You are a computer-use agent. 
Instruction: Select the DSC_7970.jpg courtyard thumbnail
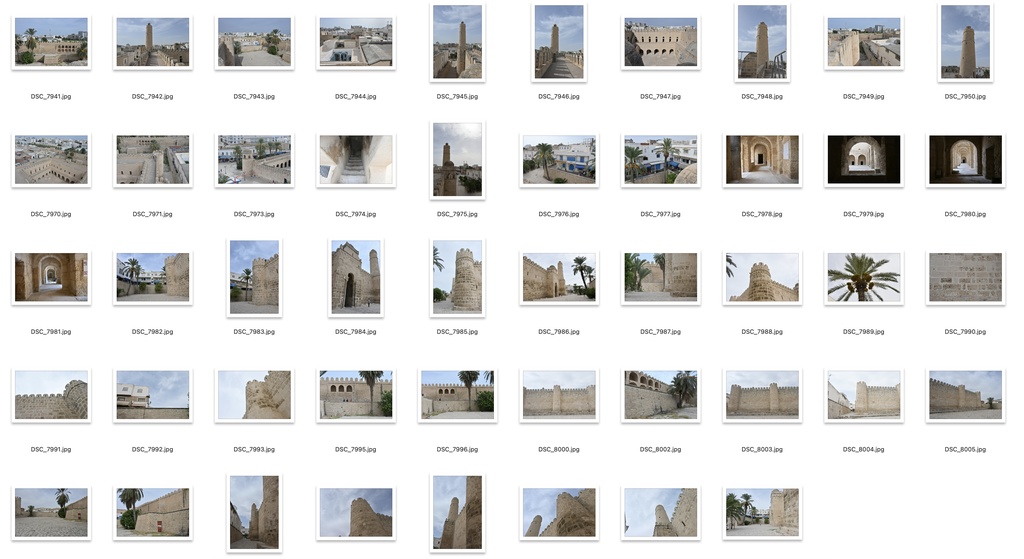click(51, 160)
